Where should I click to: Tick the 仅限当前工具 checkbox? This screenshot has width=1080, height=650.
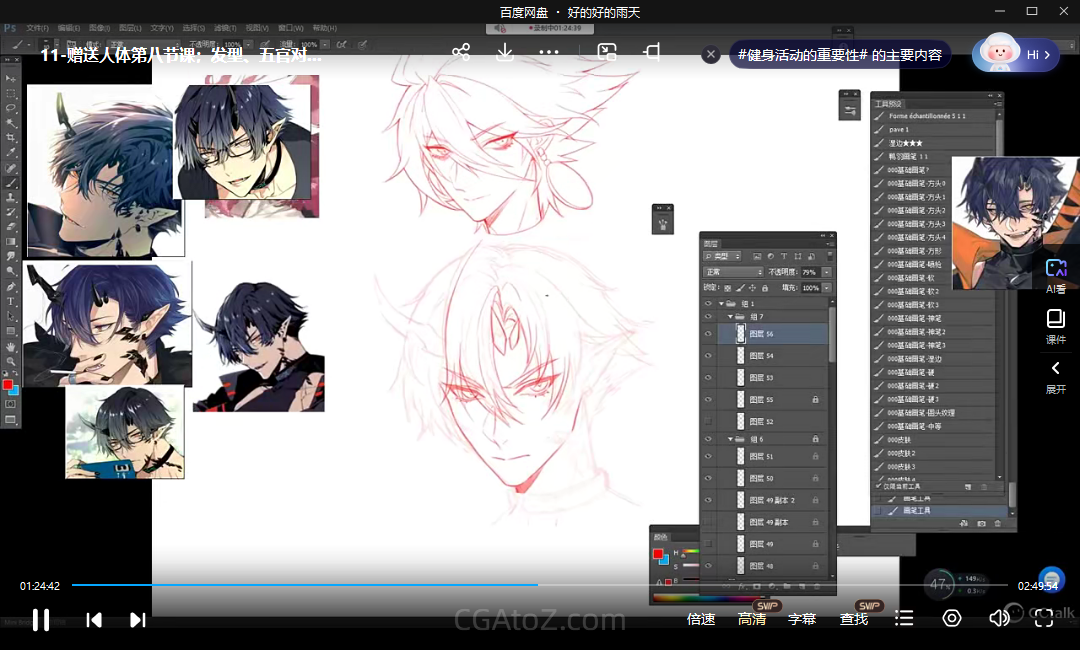coord(878,486)
